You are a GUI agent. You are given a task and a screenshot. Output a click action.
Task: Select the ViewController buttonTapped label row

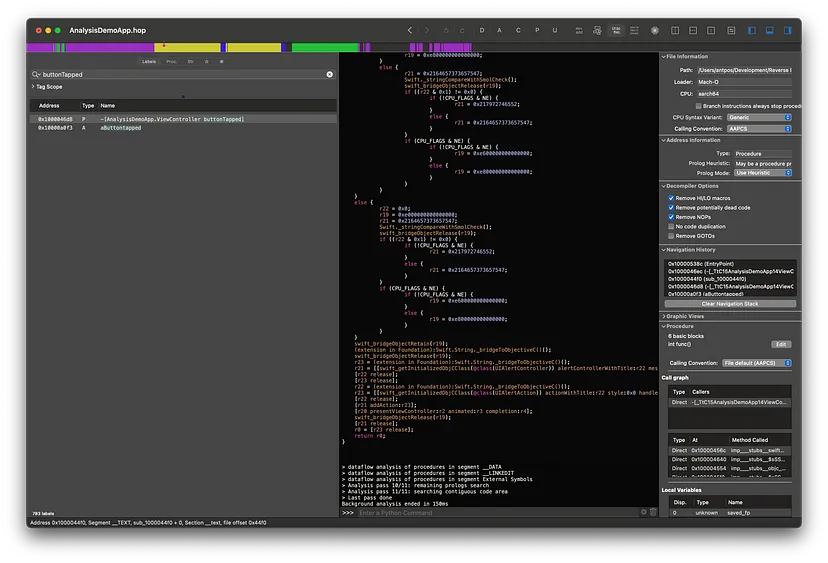tap(172, 119)
